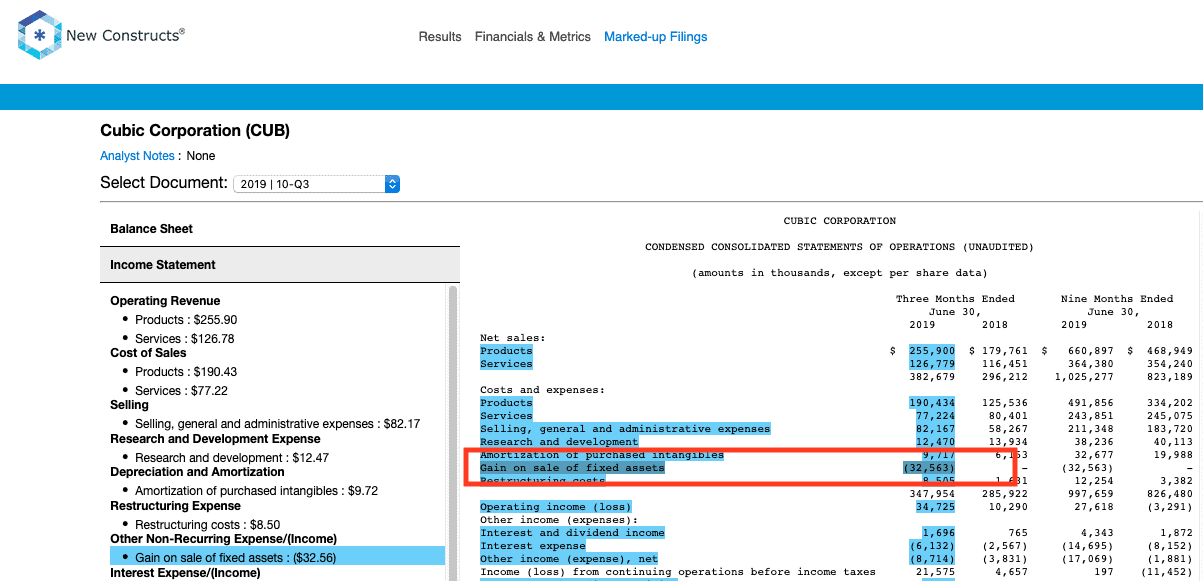
Task: Select Cost of Sales Products : $190.43
Action: [x=186, y=372]
